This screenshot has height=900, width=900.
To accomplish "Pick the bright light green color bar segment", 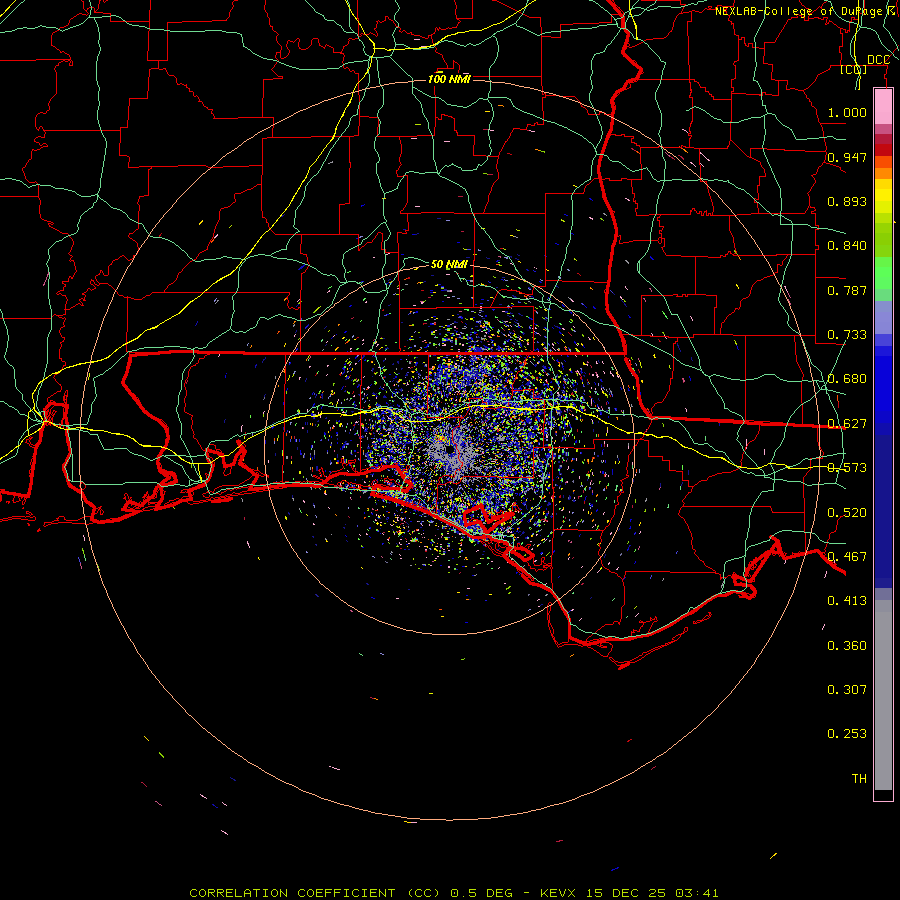I will pyautogui.click(x=883, y=273).
